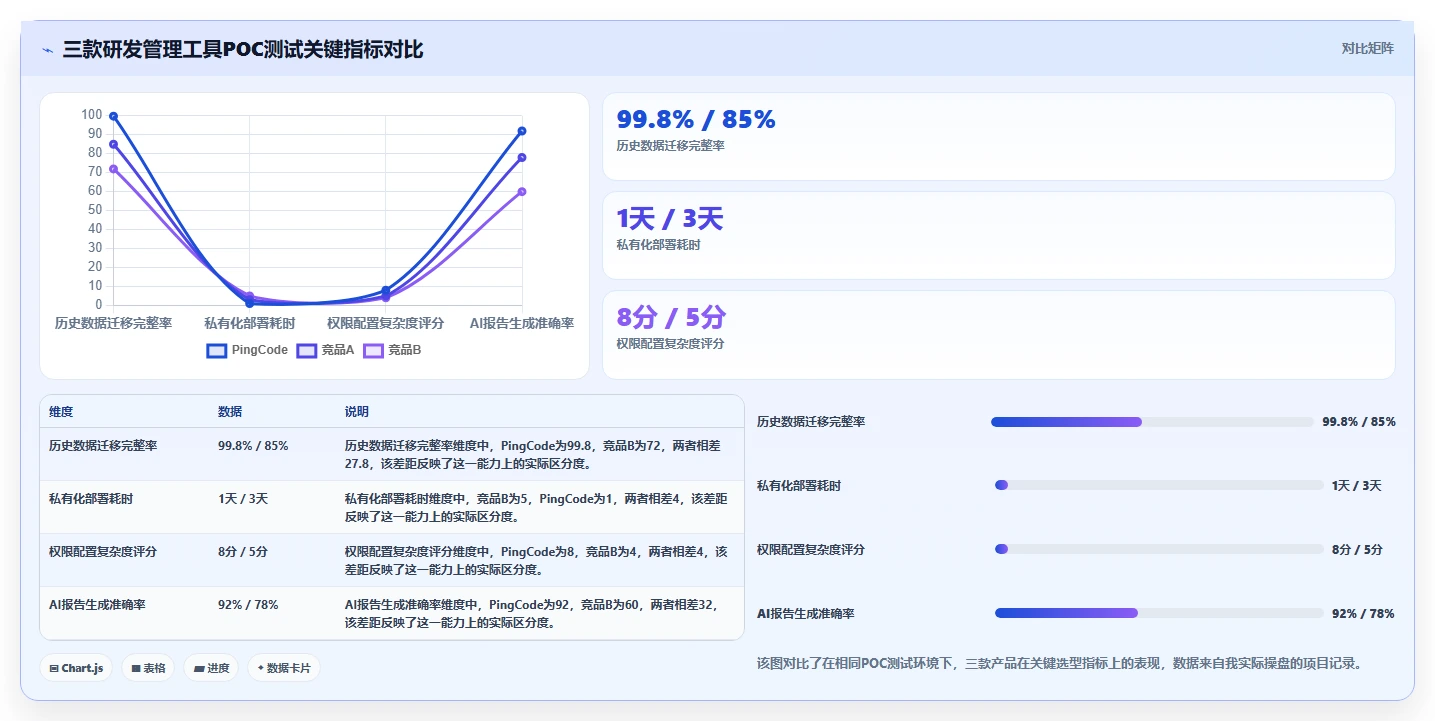Click the table cell 私有化部署耗时
The image size is (1435, 721).
[x=91, y=499]
